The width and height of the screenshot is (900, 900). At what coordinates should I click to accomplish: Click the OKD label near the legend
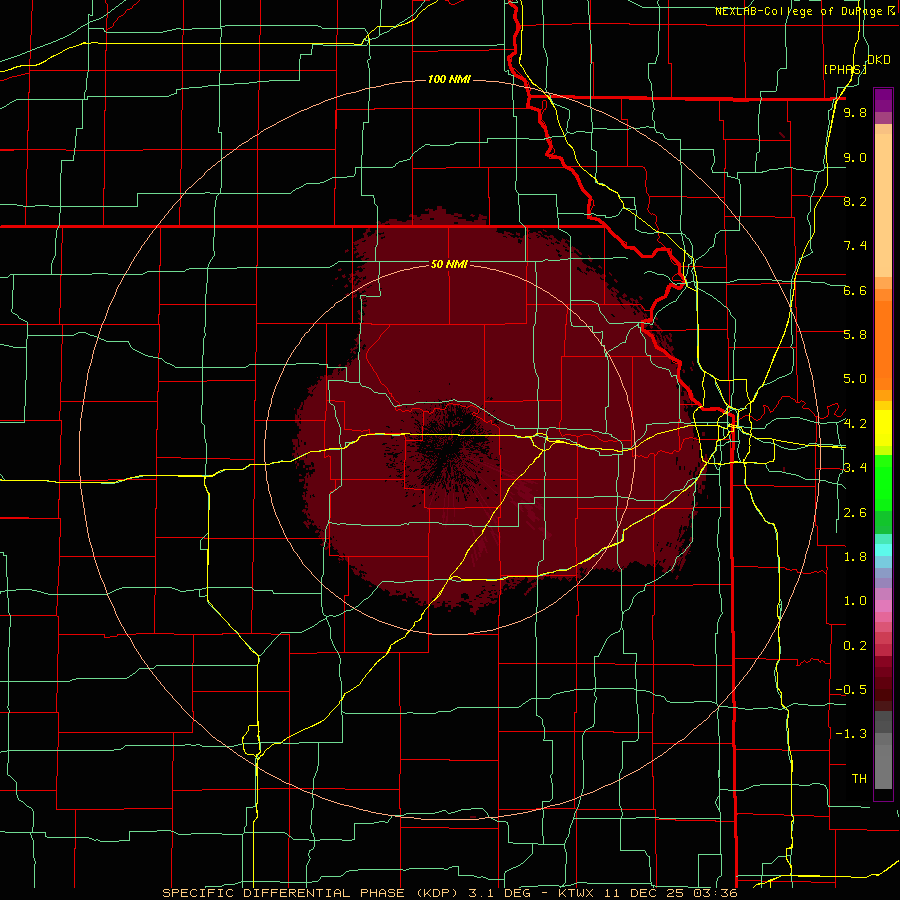pos(878,60)
